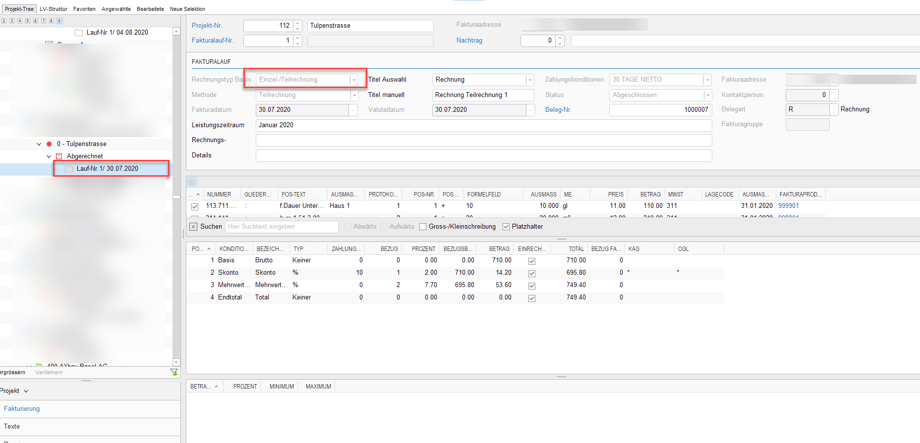
Task: Select Lauf-Nr.1/ 30.07.2020 tree entry
Action: pos(107,169)
